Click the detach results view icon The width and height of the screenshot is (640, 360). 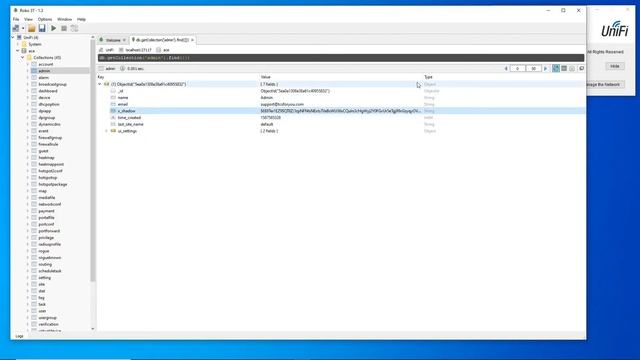[581, 69]
